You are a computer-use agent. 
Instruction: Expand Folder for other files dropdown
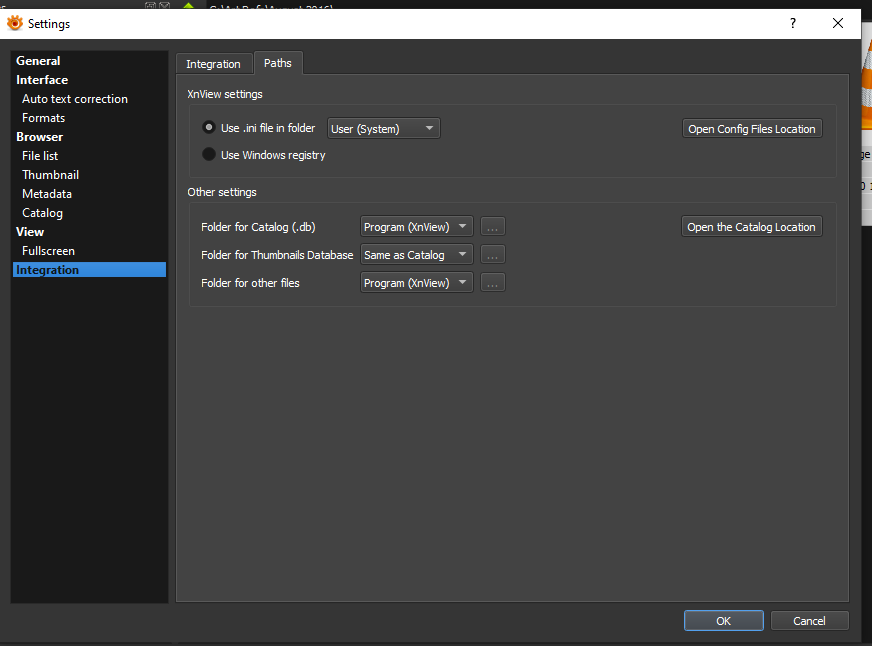click(416, 283)
